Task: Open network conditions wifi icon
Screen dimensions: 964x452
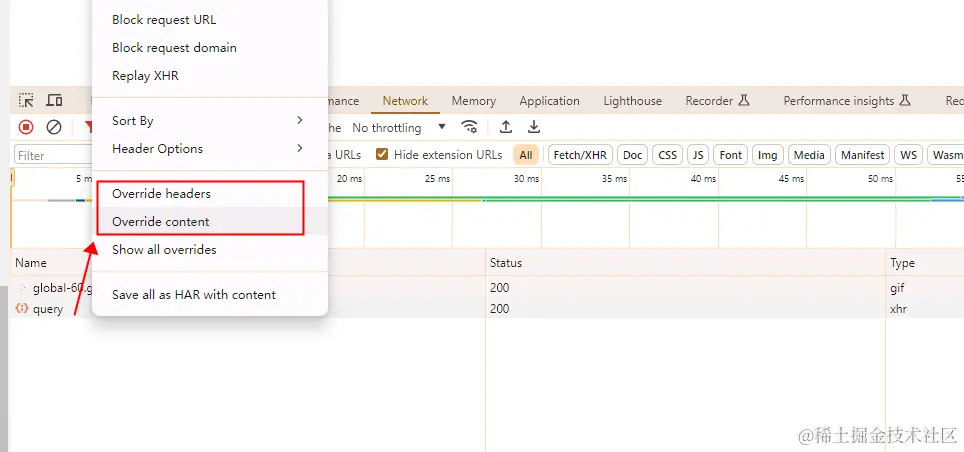Action: [470, 127]
